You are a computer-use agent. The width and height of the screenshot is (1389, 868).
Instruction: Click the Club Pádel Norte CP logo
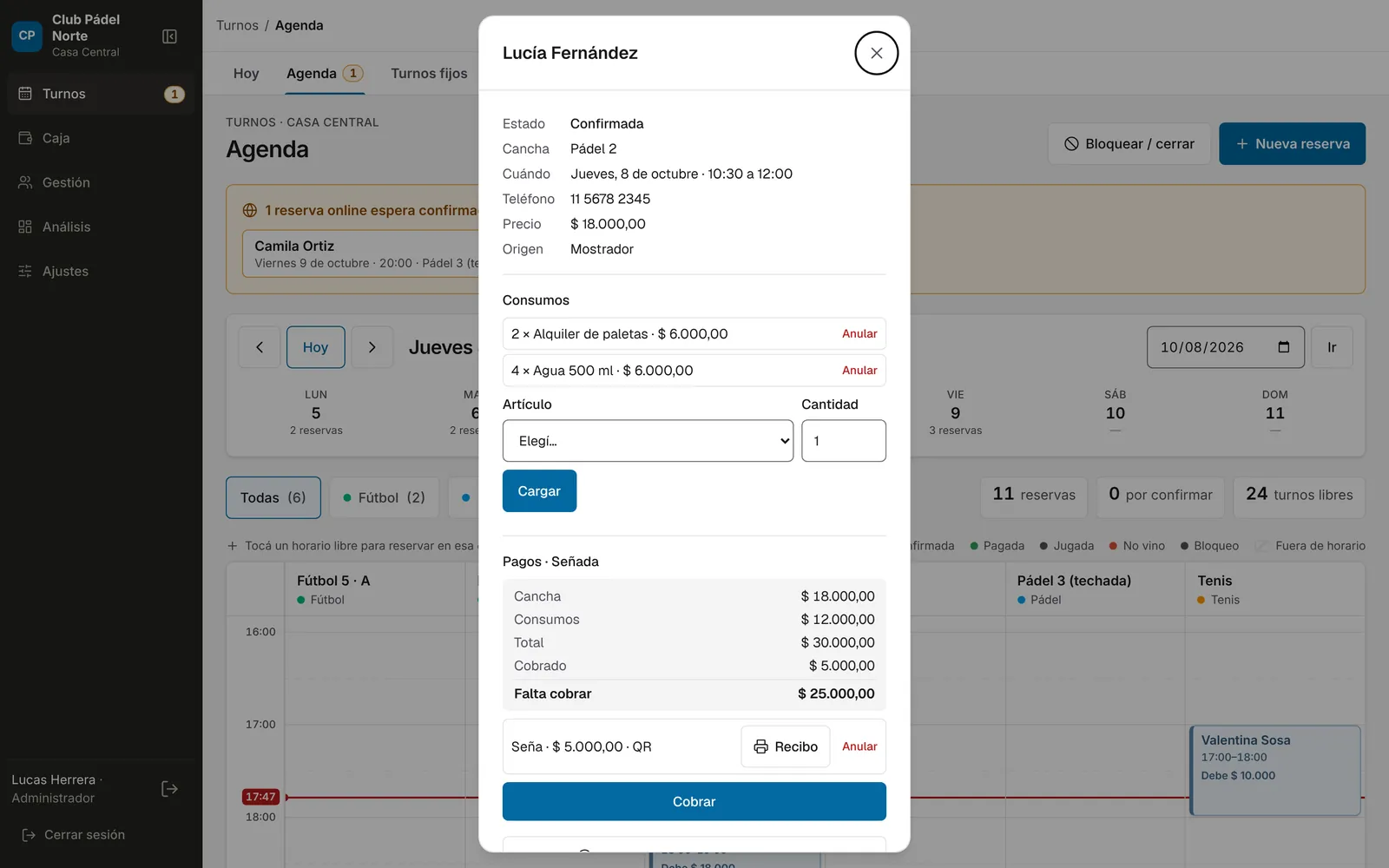27,36
